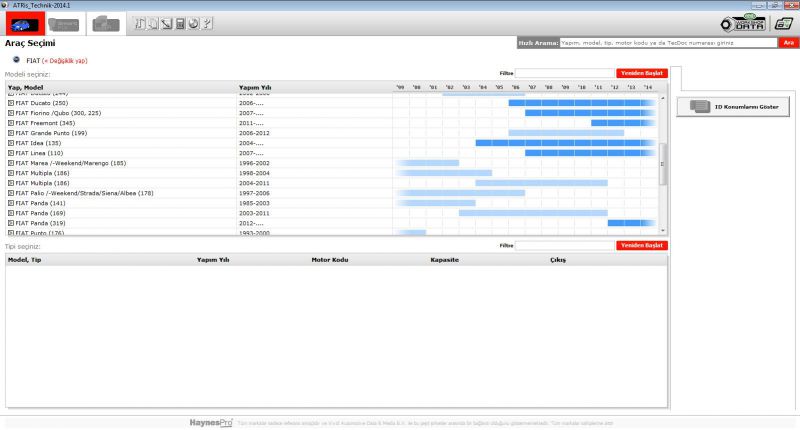Click Yeniden Başlat above the model list
800x430 pixels.
pos(642,73)
